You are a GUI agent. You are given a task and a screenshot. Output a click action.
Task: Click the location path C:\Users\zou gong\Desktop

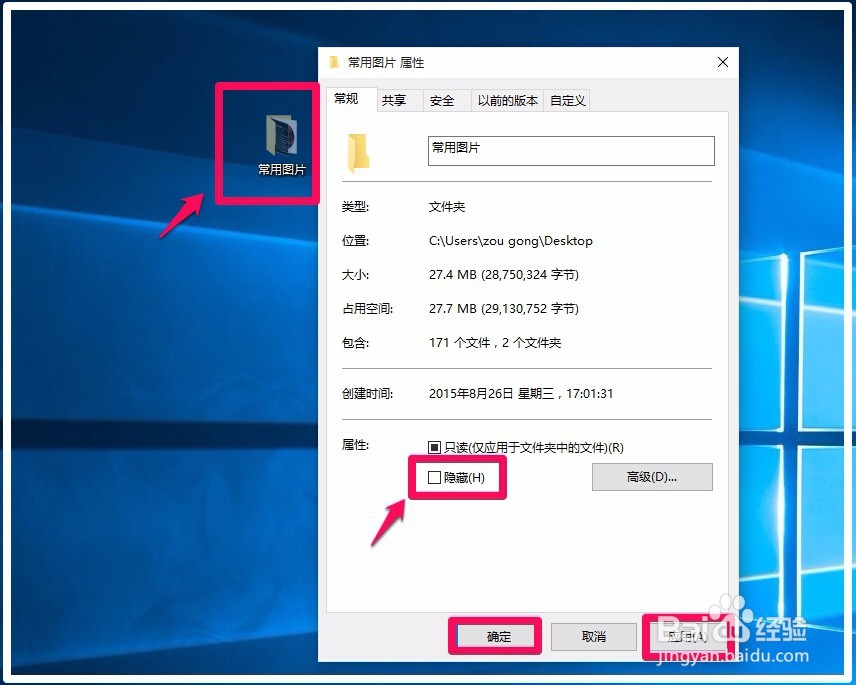pos(510,241)
